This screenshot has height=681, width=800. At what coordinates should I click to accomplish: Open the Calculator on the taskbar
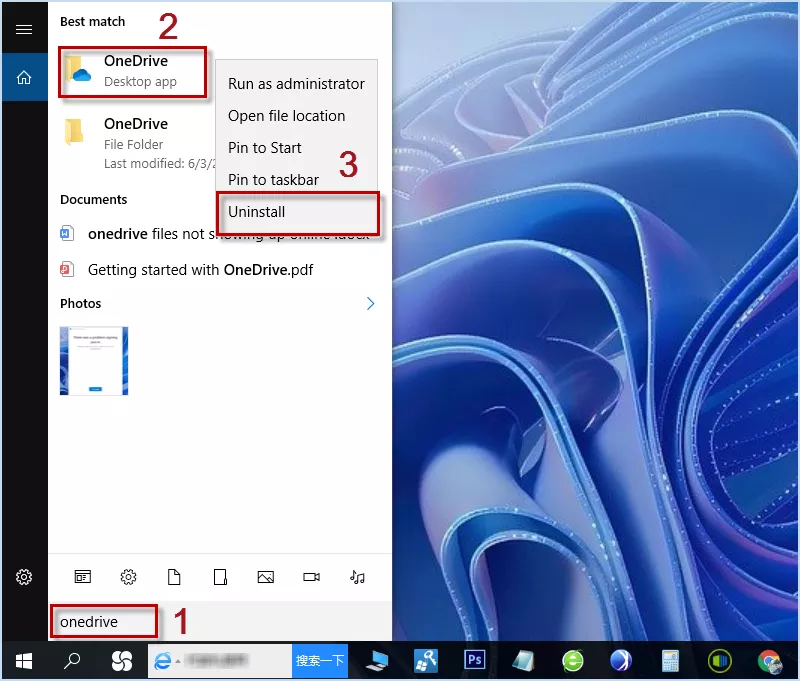pyautogui.click(x=670, y=661)
